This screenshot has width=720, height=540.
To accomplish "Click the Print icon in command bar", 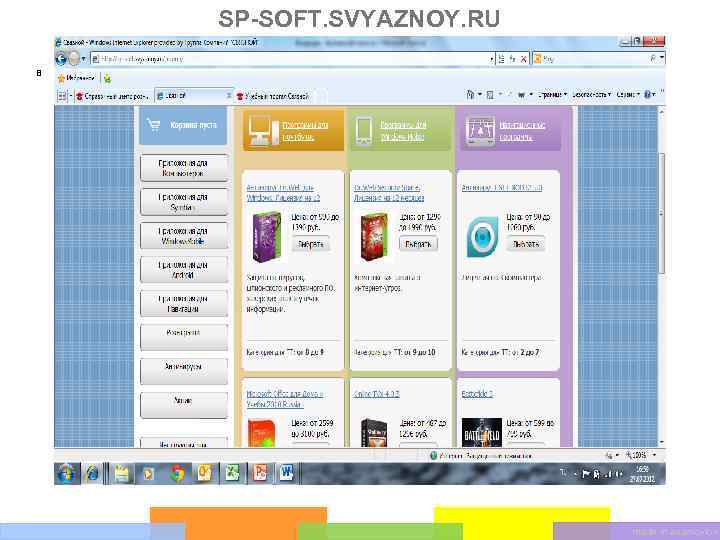I will [521, 95].
